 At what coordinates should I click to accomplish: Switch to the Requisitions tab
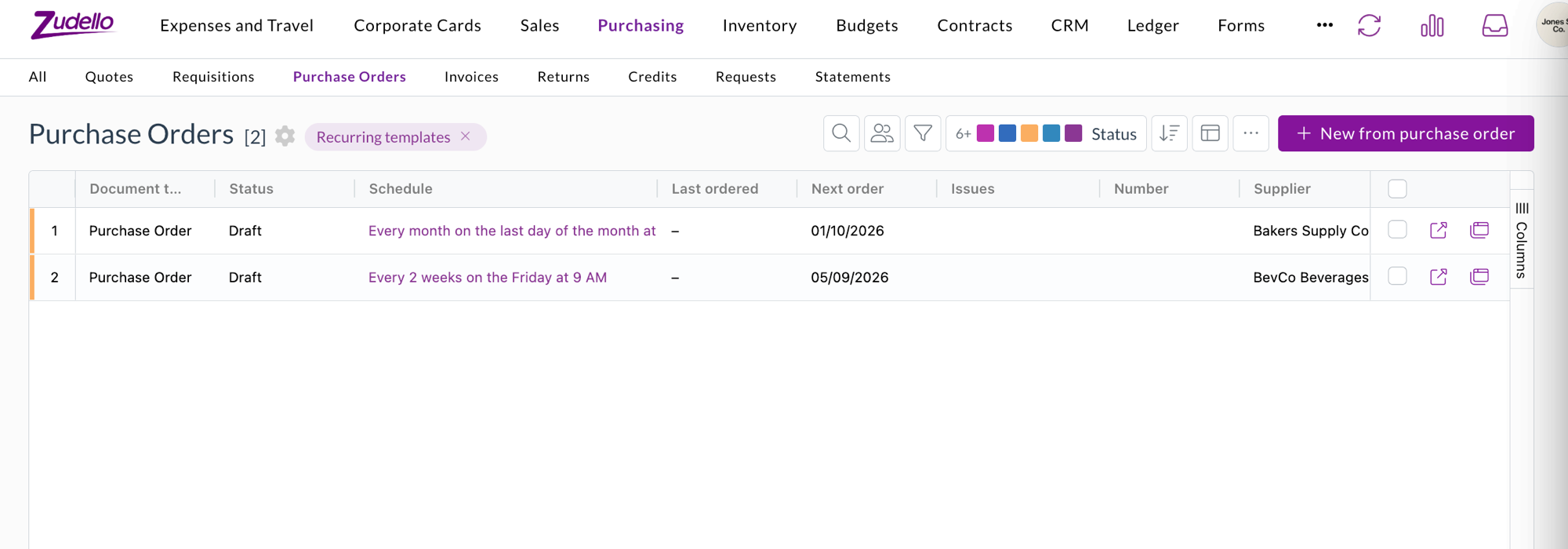[x=213, y=76]
